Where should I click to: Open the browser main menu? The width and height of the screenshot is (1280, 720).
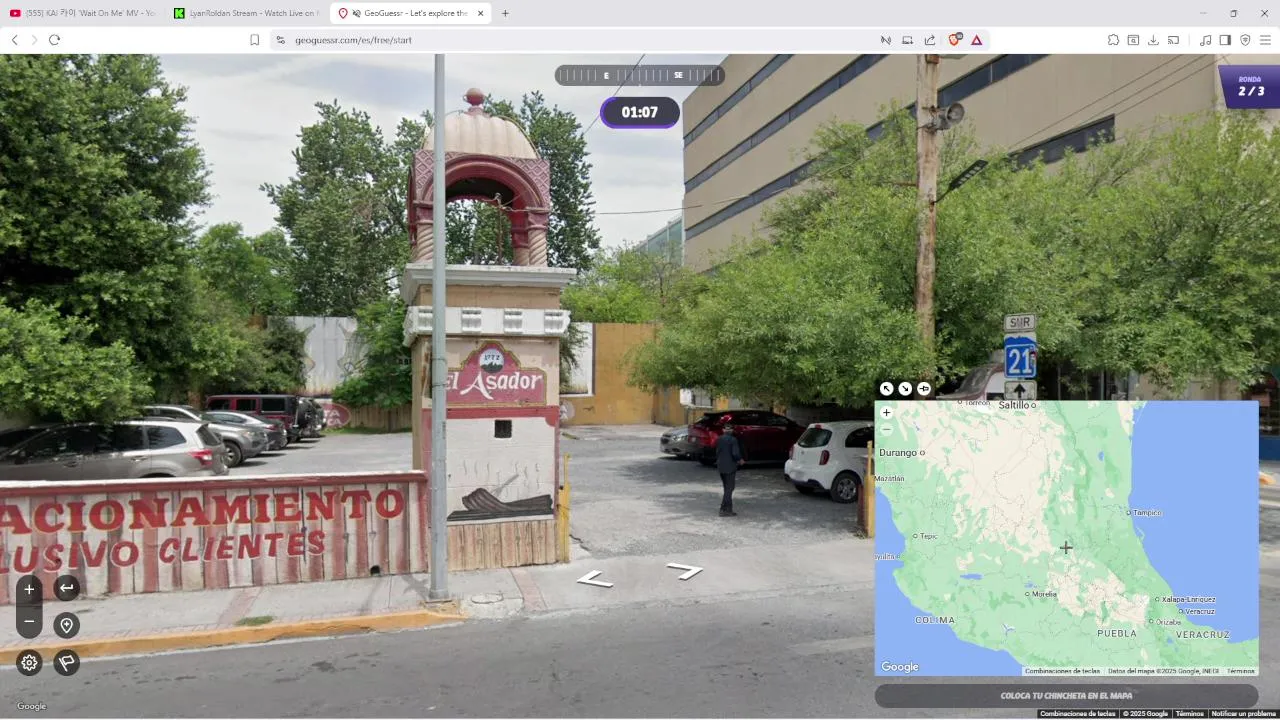pyautogui.click(x=1265, y=40)
